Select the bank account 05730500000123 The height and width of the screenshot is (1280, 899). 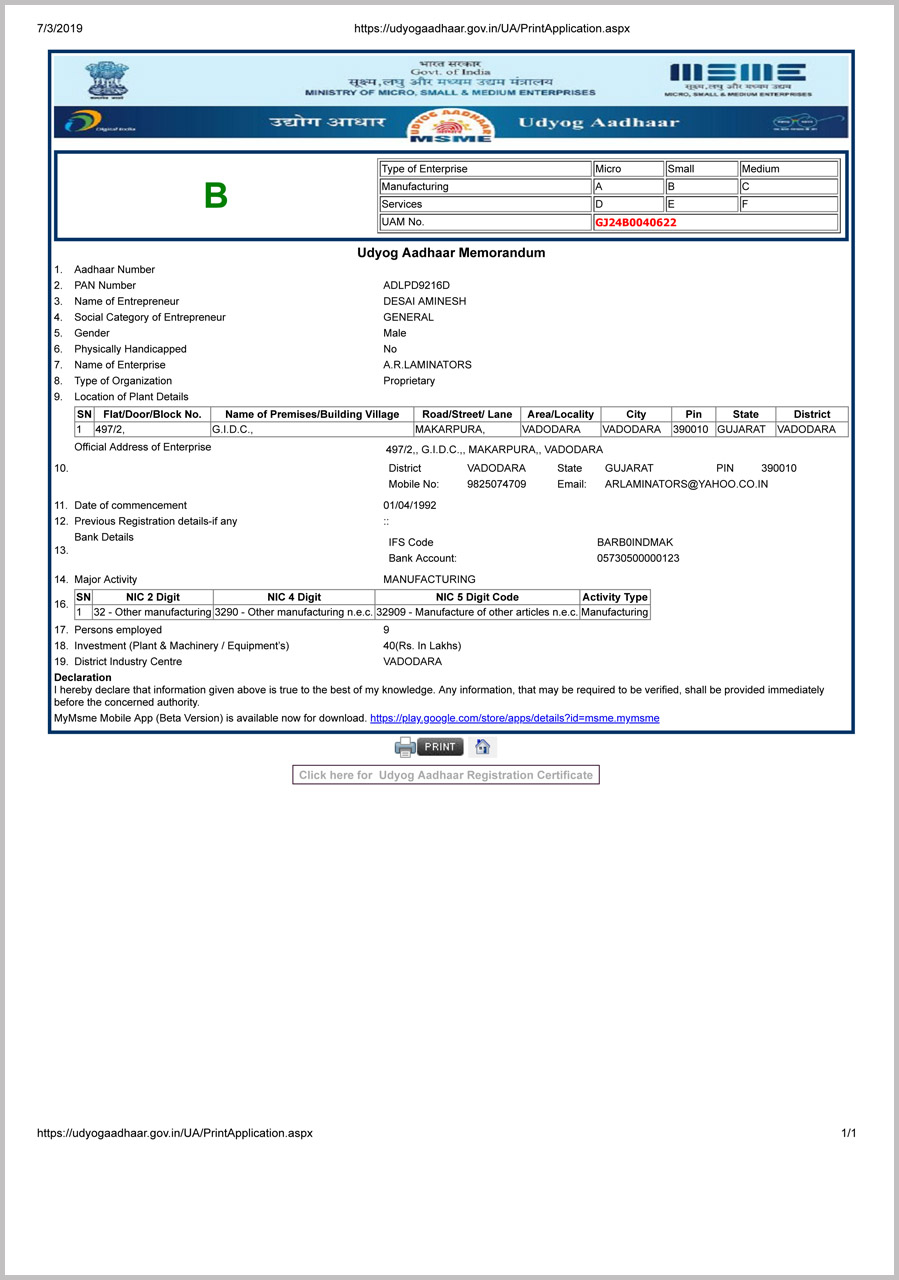point(638,558)
